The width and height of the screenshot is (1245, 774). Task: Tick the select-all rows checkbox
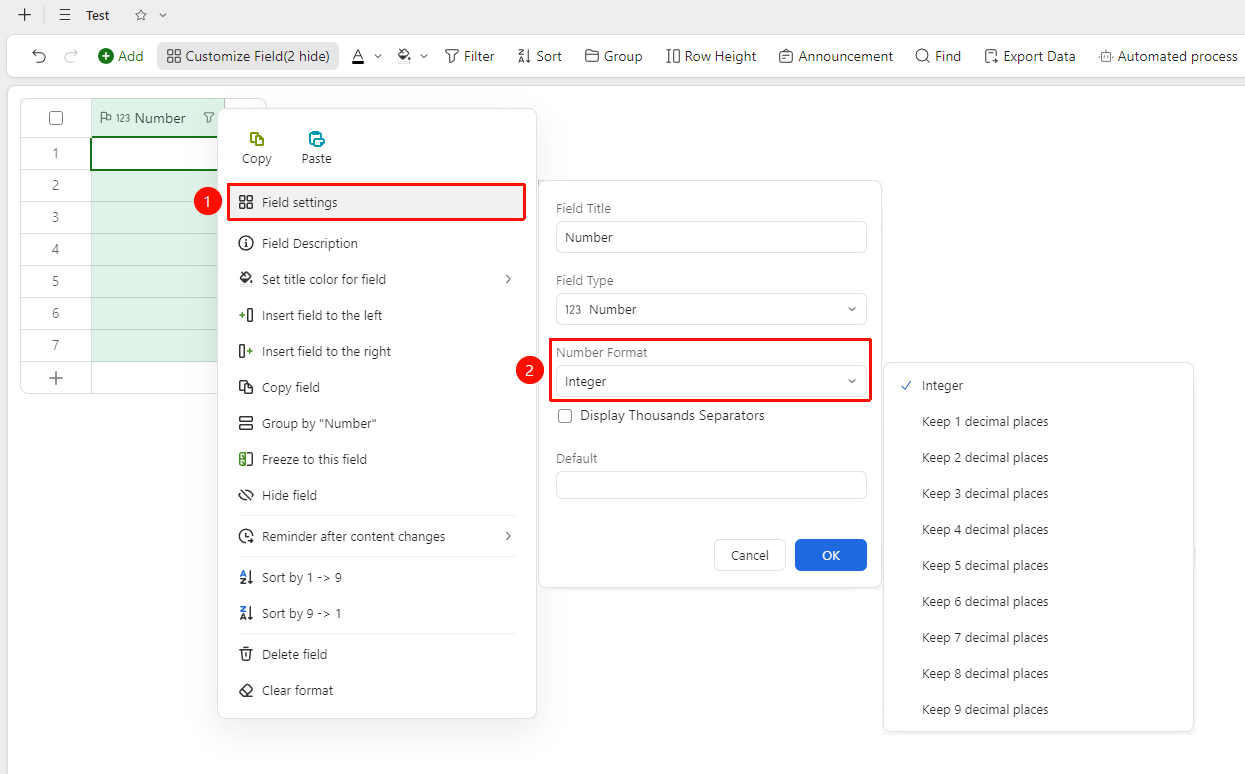56,118
